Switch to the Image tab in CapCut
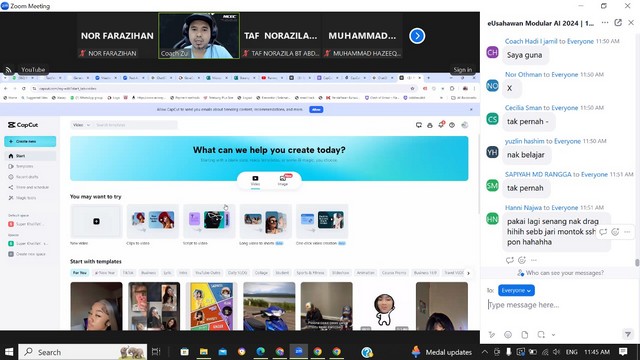 pyautogui.click(x=283, y=180)
